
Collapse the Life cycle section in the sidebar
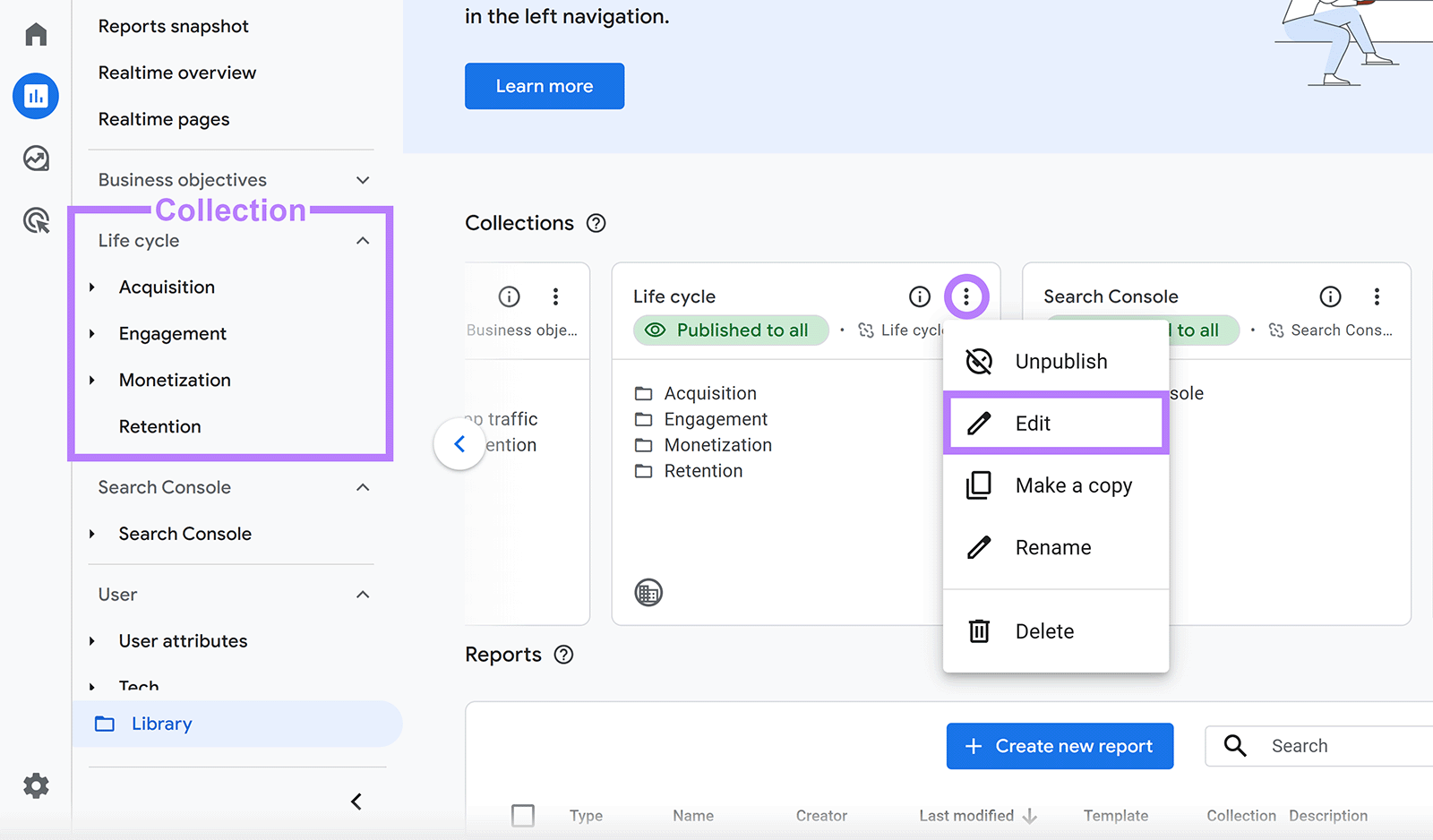coord(363,240)
